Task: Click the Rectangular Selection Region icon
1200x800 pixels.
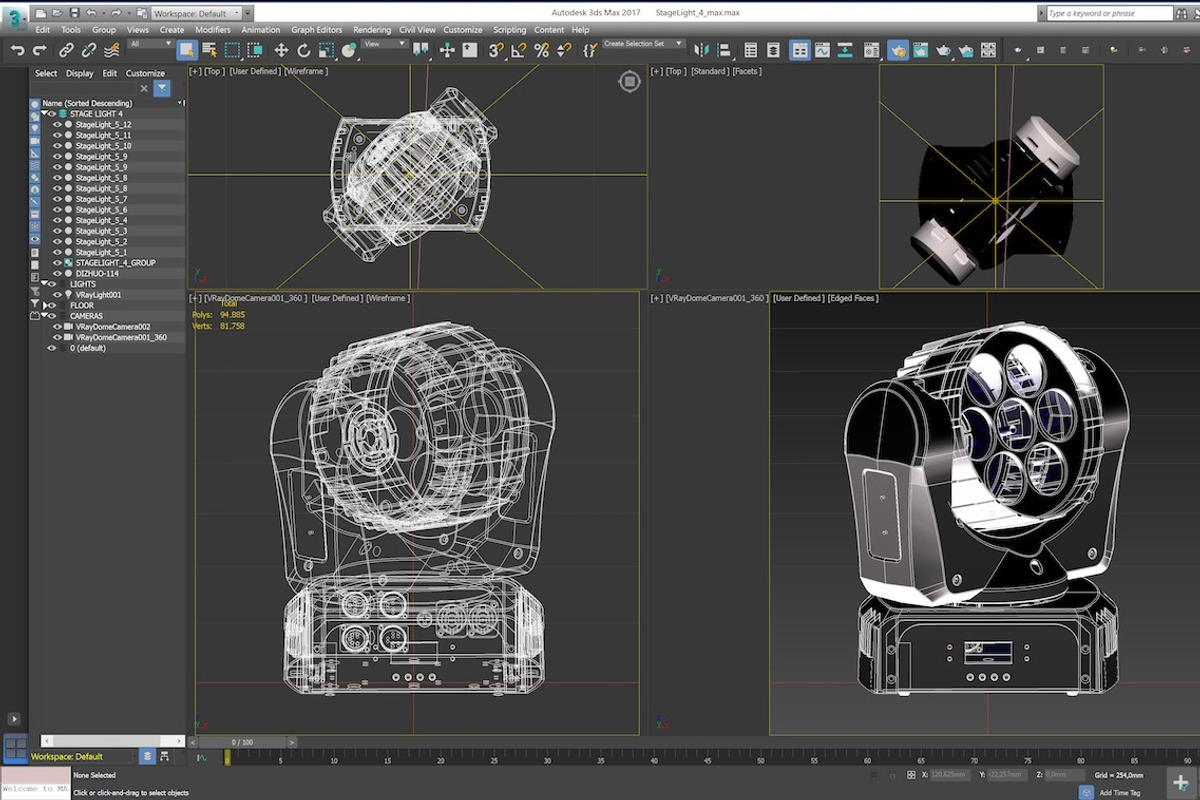Action: click(x=232, y=50)
